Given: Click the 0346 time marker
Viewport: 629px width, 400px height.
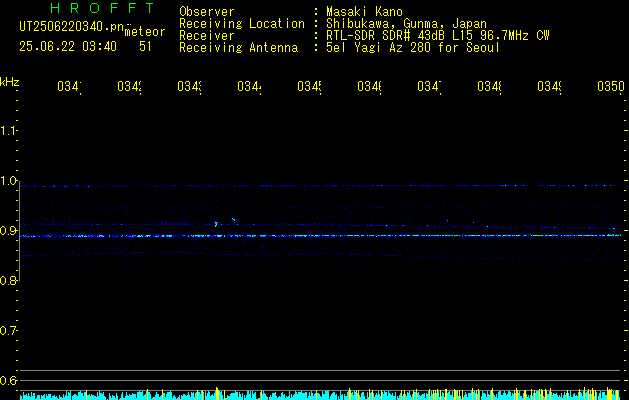Looking at the screenshot, I should pos(369,87).
